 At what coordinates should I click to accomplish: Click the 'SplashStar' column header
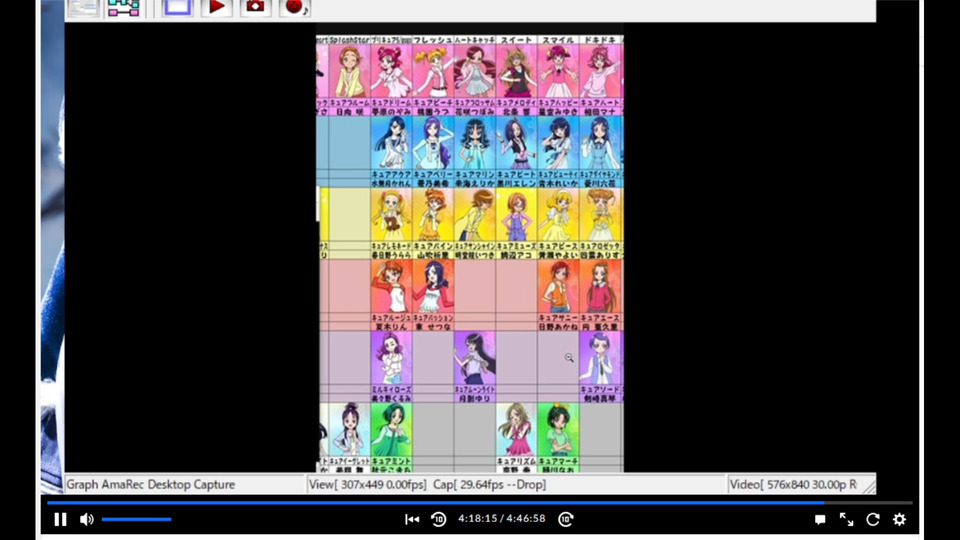(x=350, y=40)
